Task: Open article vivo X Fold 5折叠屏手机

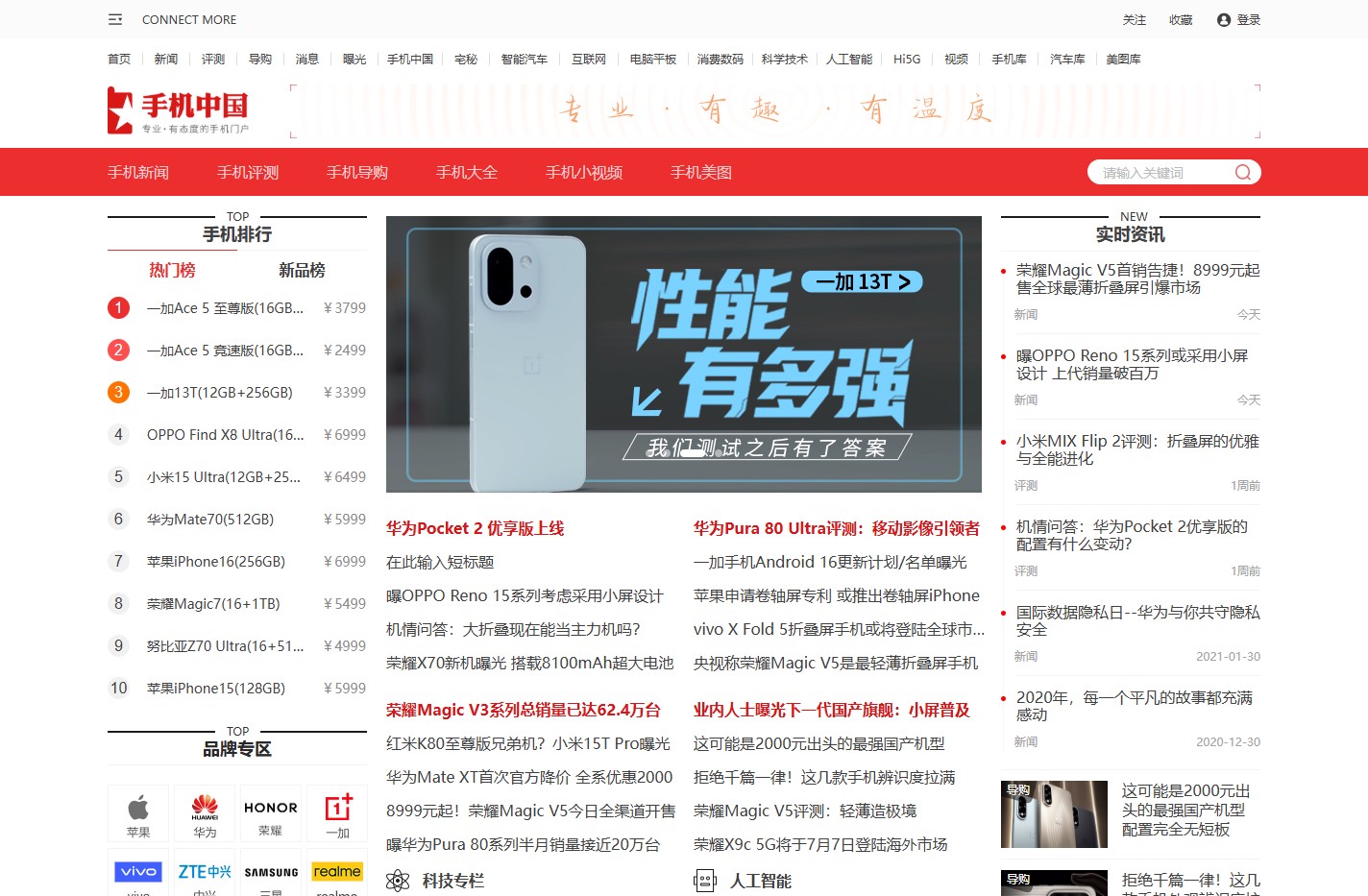Action: coord(839,629)
